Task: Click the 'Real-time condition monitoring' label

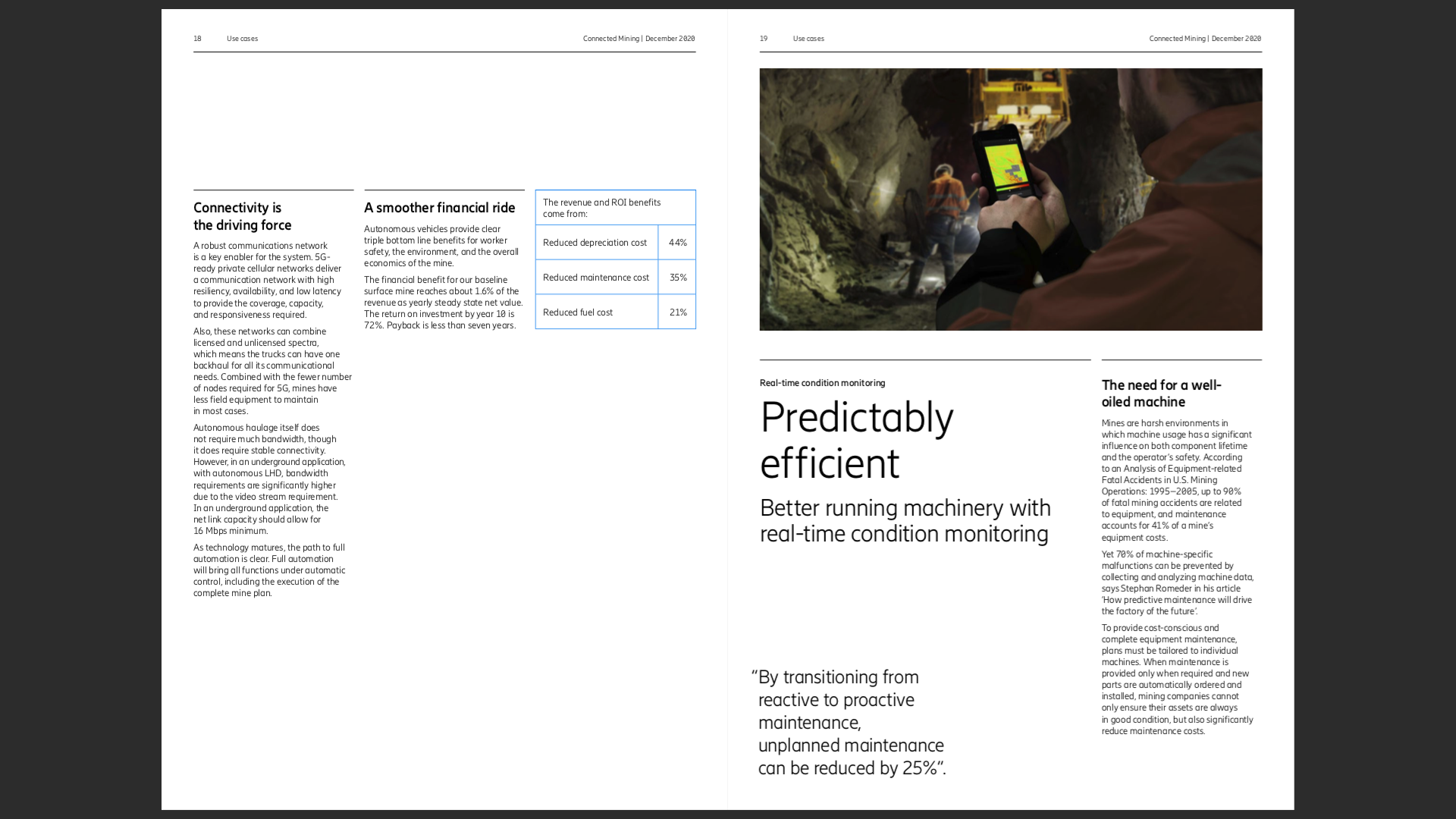Action: (x=822, y=383)
